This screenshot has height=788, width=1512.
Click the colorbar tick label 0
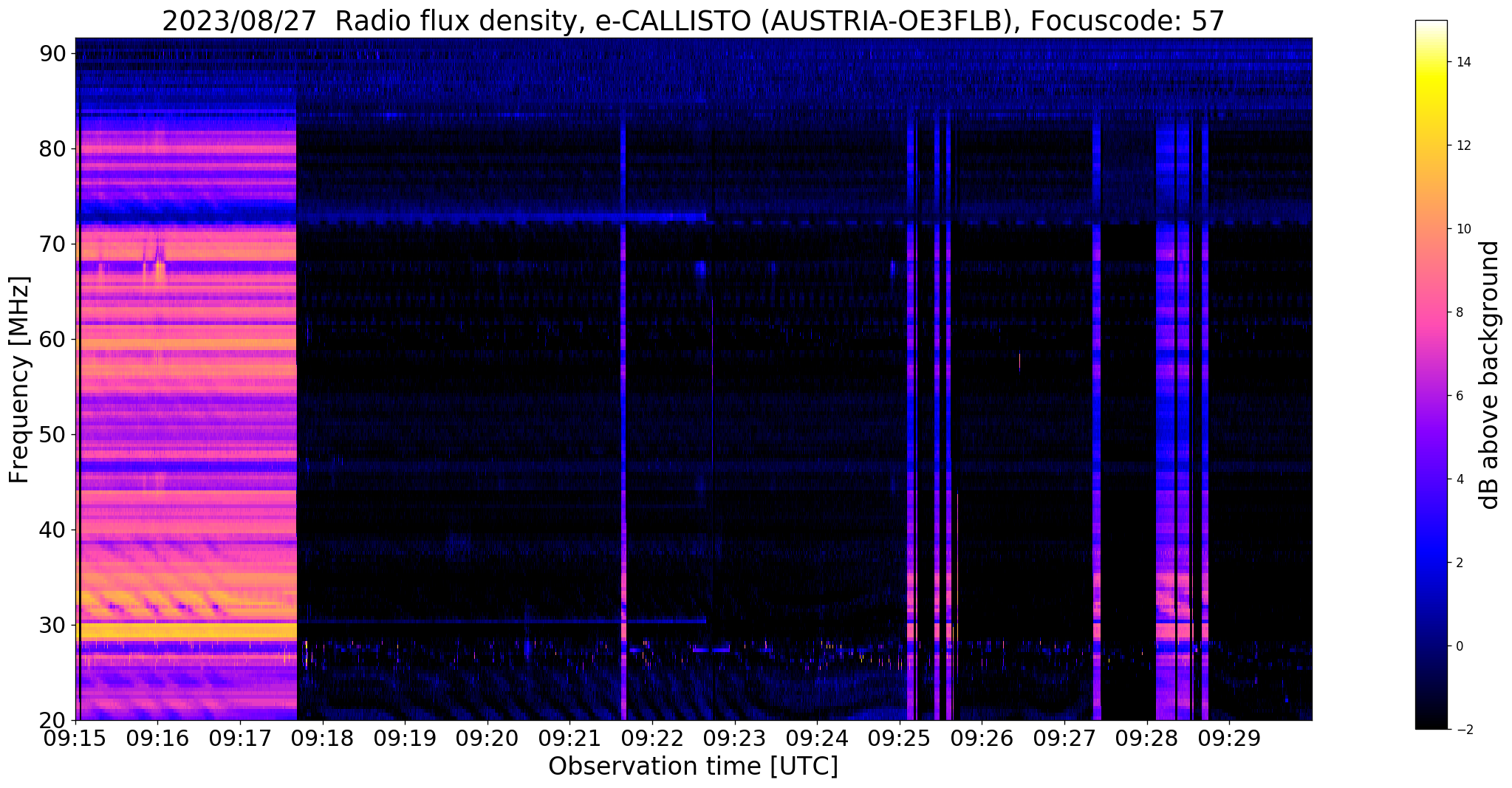click(1459, 646)
